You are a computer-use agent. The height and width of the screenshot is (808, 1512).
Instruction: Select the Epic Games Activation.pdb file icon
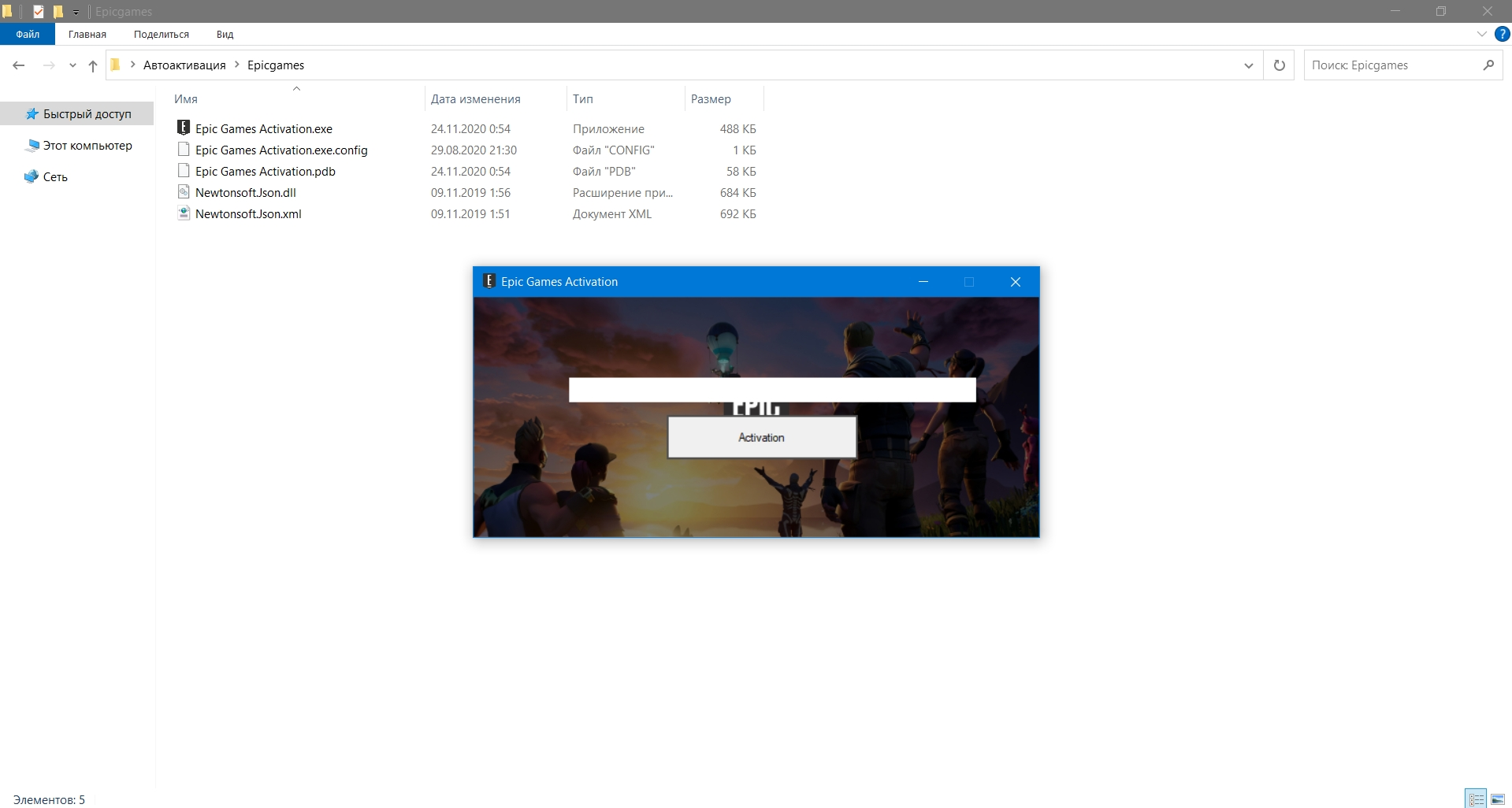(184, 170)
